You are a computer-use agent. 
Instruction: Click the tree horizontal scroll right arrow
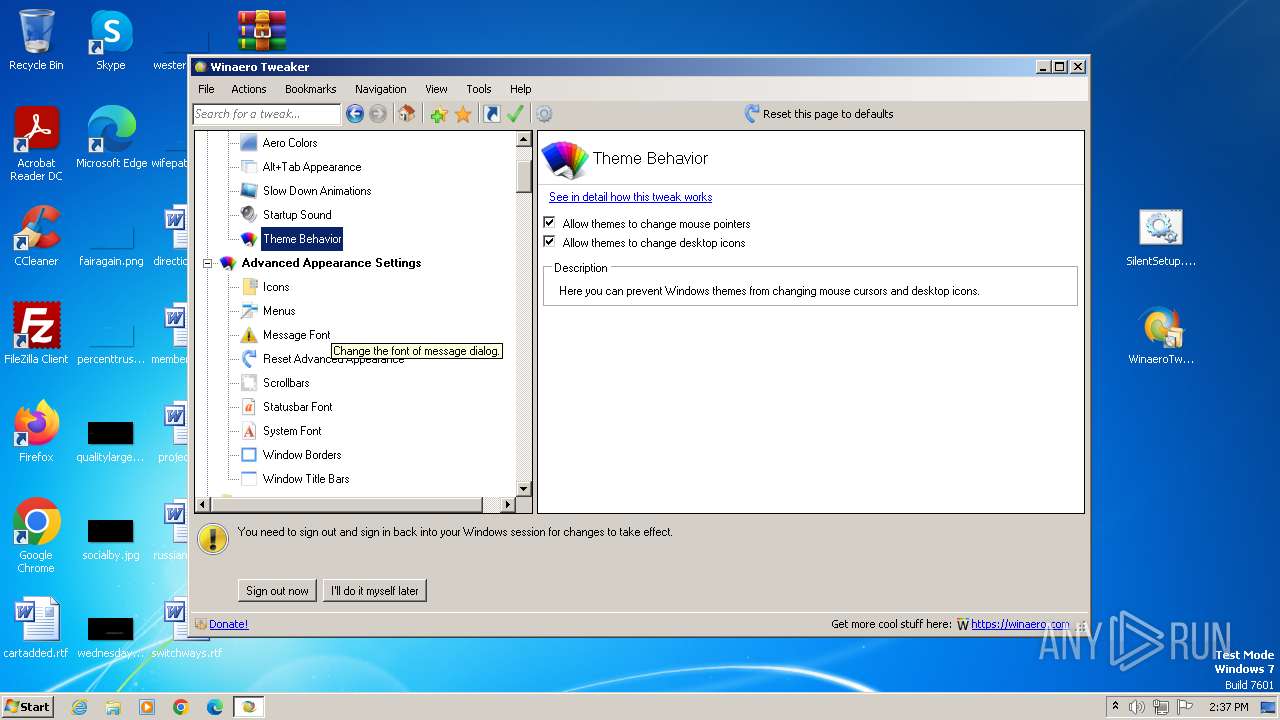pos(508,505)
